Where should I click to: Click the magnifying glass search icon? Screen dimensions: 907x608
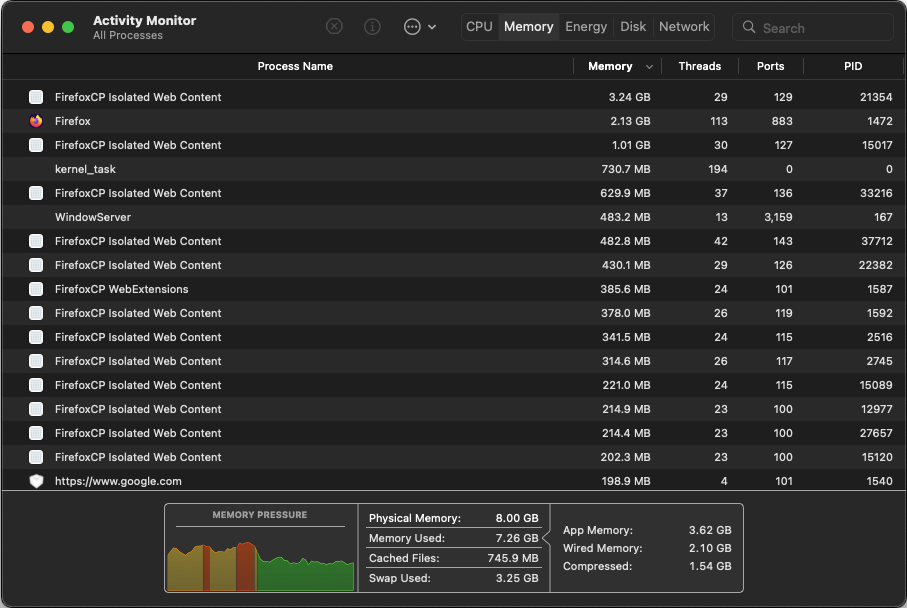pos(749,27)
